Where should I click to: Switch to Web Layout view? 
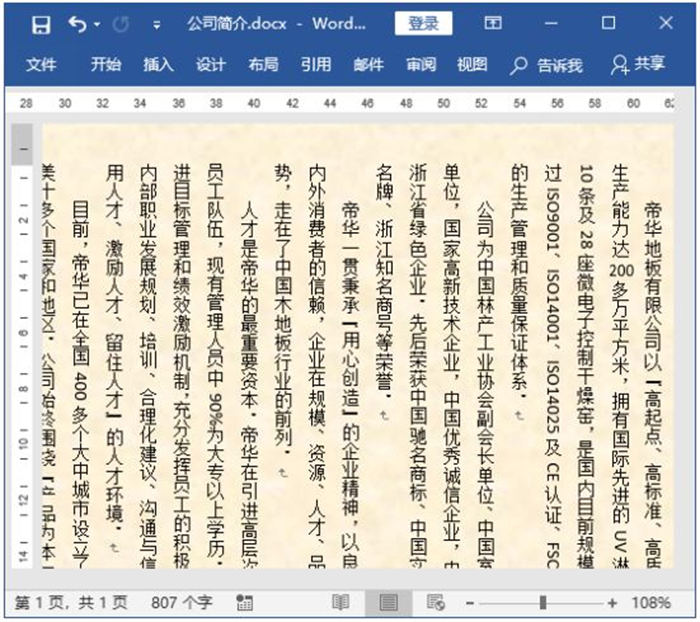click(x=435, y=602)
